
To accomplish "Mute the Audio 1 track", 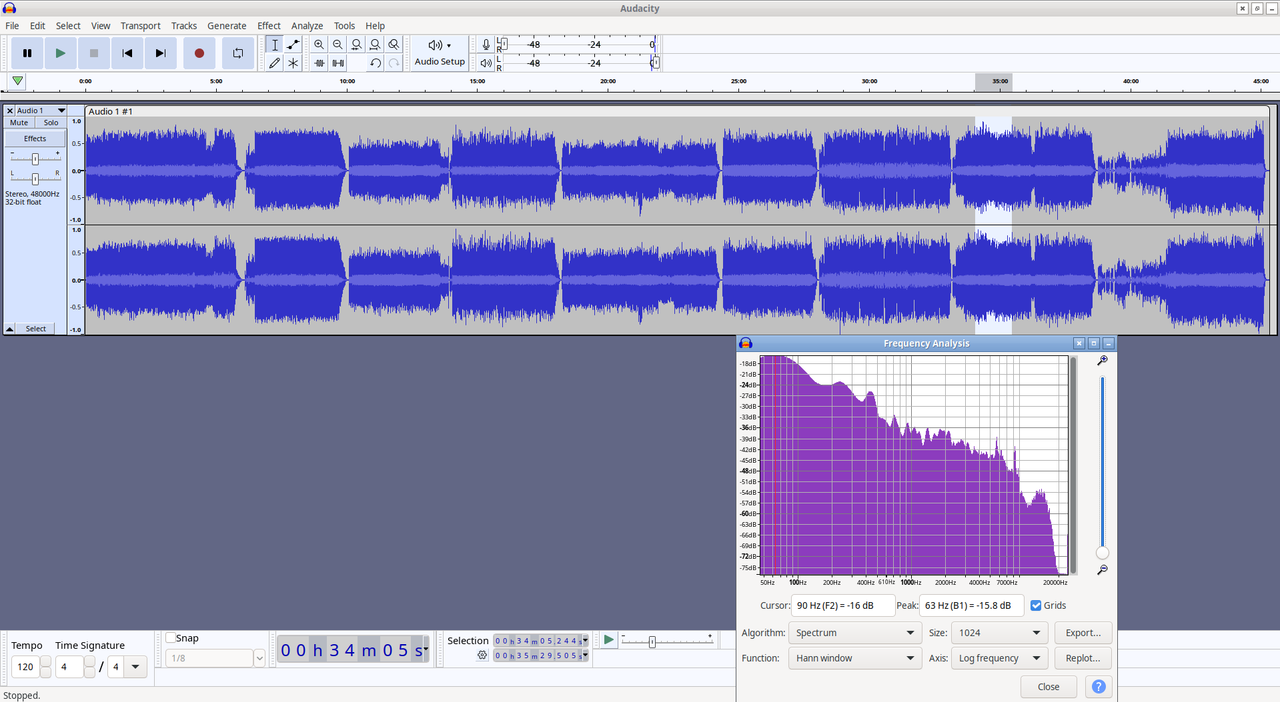I will point(19,123).
